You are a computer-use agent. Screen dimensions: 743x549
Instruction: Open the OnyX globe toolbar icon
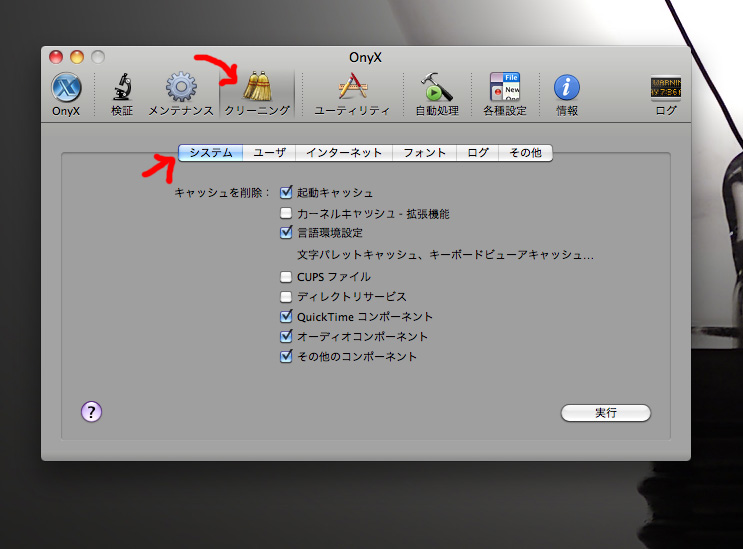(x=66, y=88)
